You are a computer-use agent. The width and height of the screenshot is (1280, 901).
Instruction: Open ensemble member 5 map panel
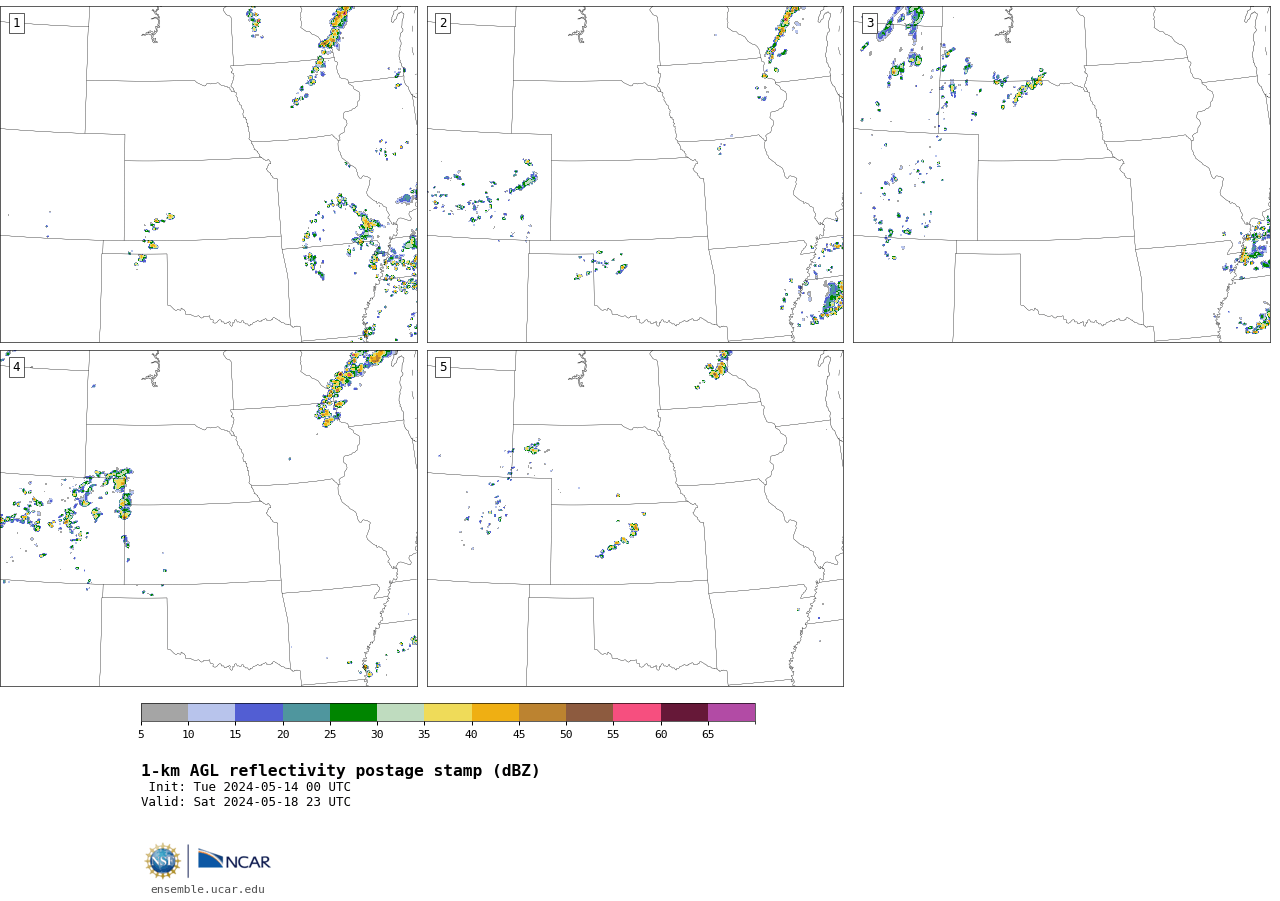pyautogui.click(x=635, y=518)
